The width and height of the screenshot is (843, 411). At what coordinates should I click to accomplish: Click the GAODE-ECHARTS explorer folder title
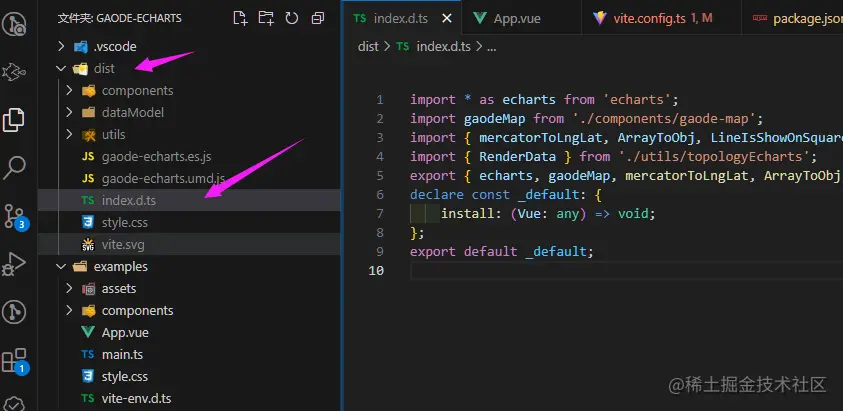(119, 18)
